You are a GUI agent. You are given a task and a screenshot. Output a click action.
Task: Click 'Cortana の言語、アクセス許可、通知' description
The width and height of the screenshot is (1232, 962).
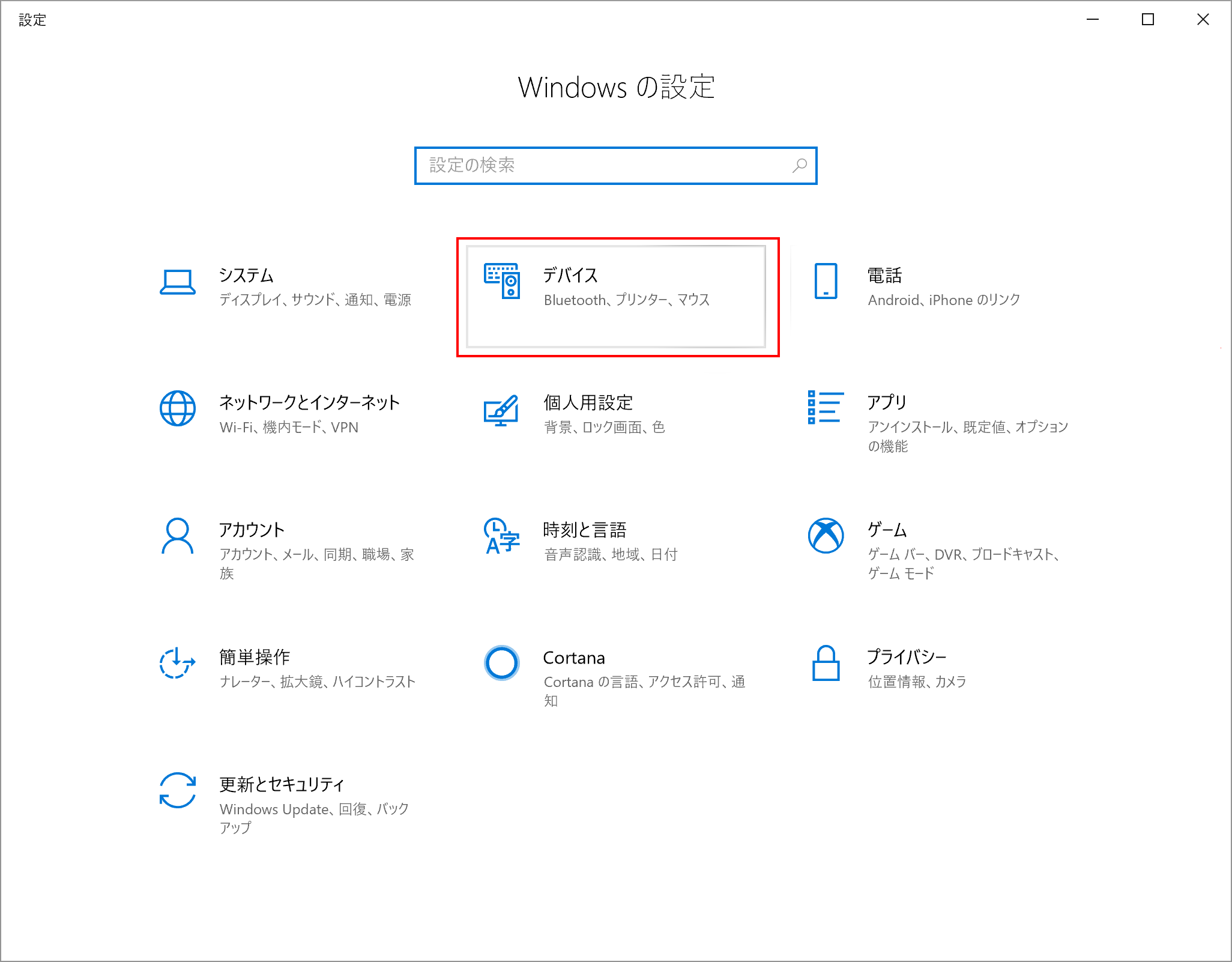coord(645,691)
